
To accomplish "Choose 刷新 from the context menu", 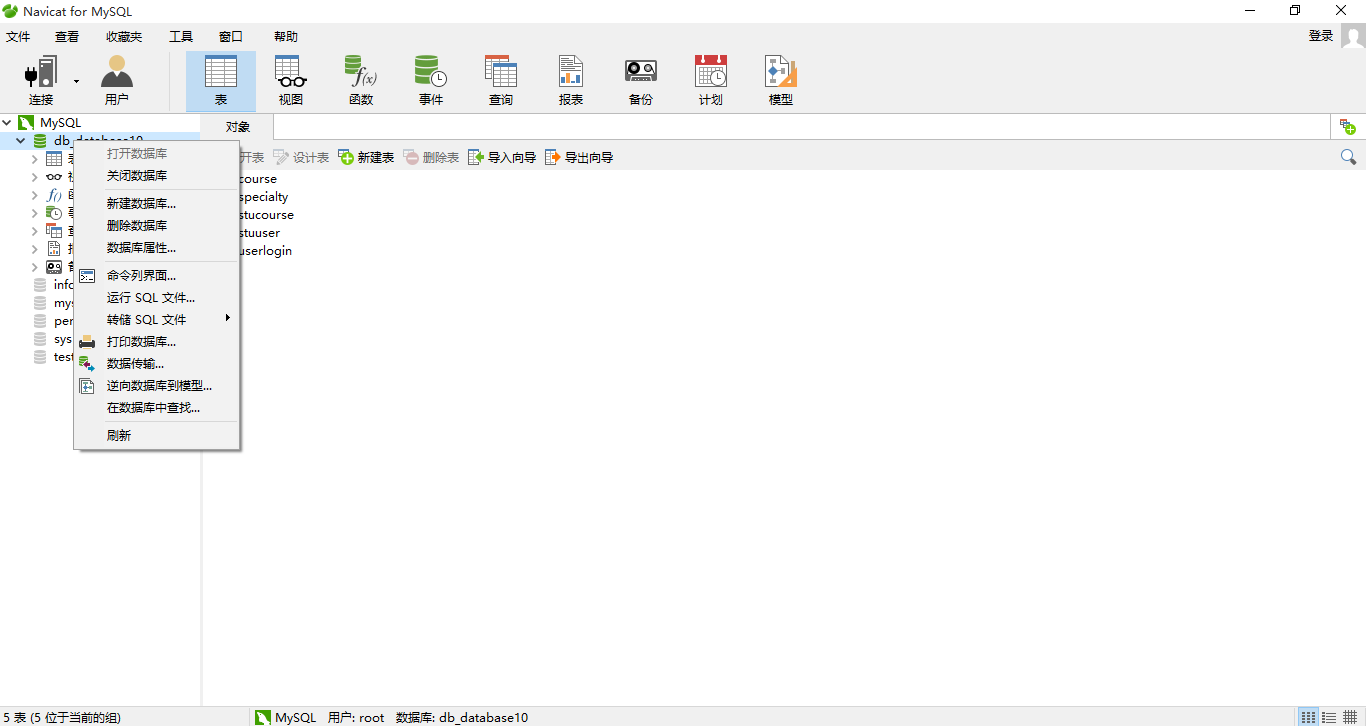I will (x=157, y=436).
